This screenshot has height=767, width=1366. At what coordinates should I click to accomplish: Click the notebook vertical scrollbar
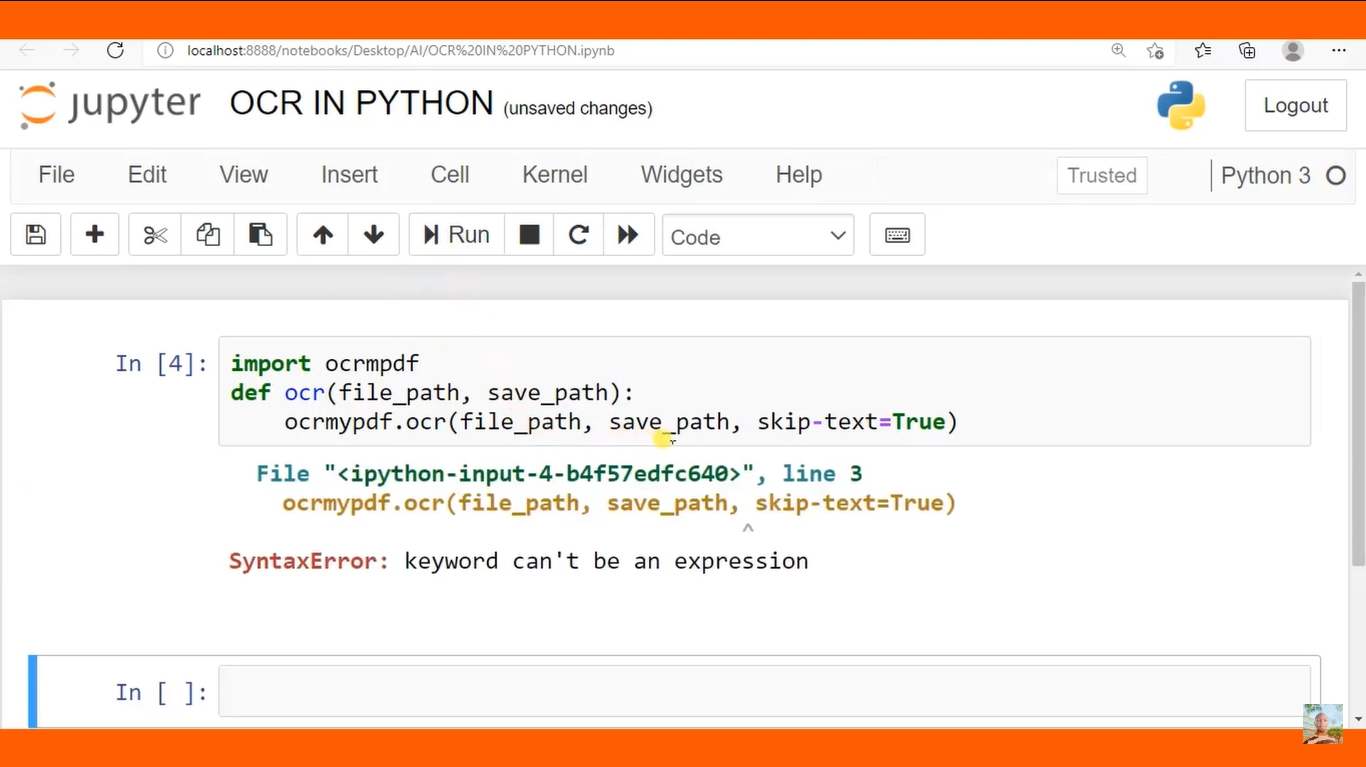(x=1358, y=425)
